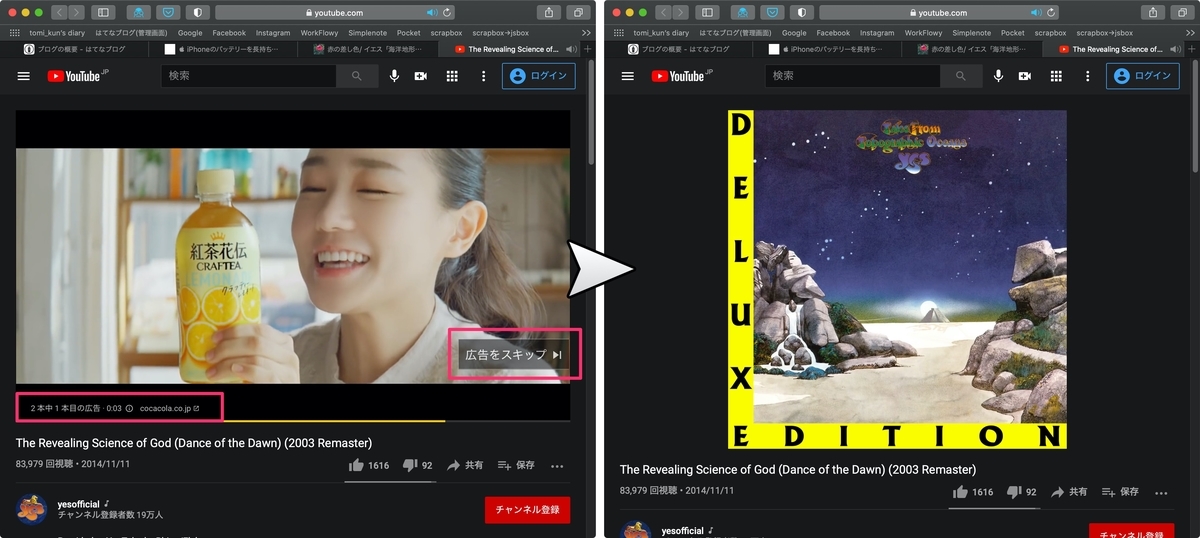Dislike the video (92) in album-cover window
This screenshot has width=1200, height=538.
coord(1021,491)
